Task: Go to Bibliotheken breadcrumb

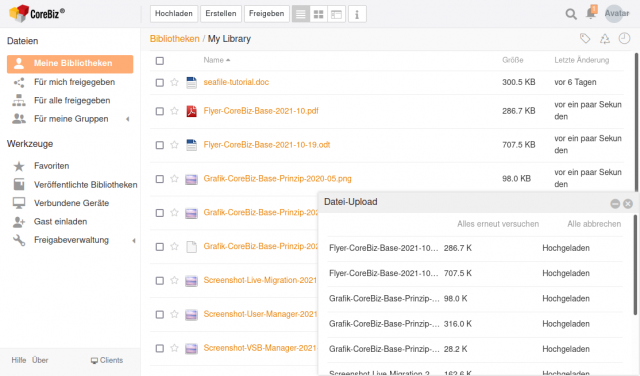Action: (x=174, y=39)
